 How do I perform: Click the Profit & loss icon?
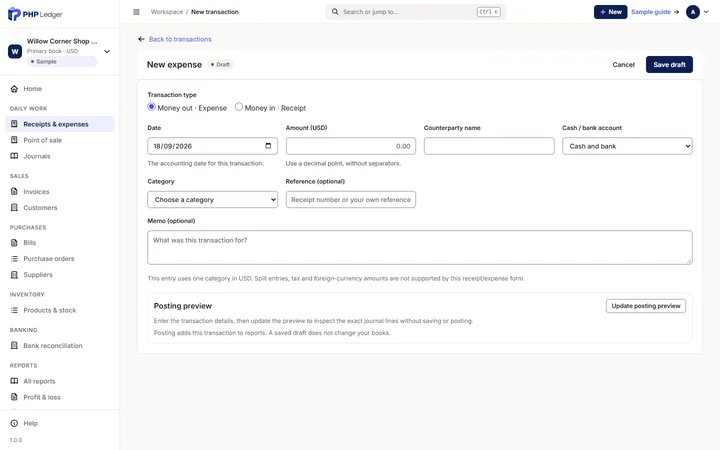point(14,397)
